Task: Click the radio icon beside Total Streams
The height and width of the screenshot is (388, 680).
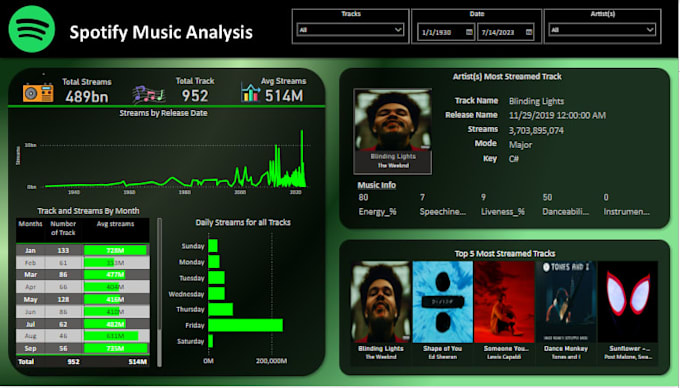Action: pyautogui.click(x=38, y=92)
